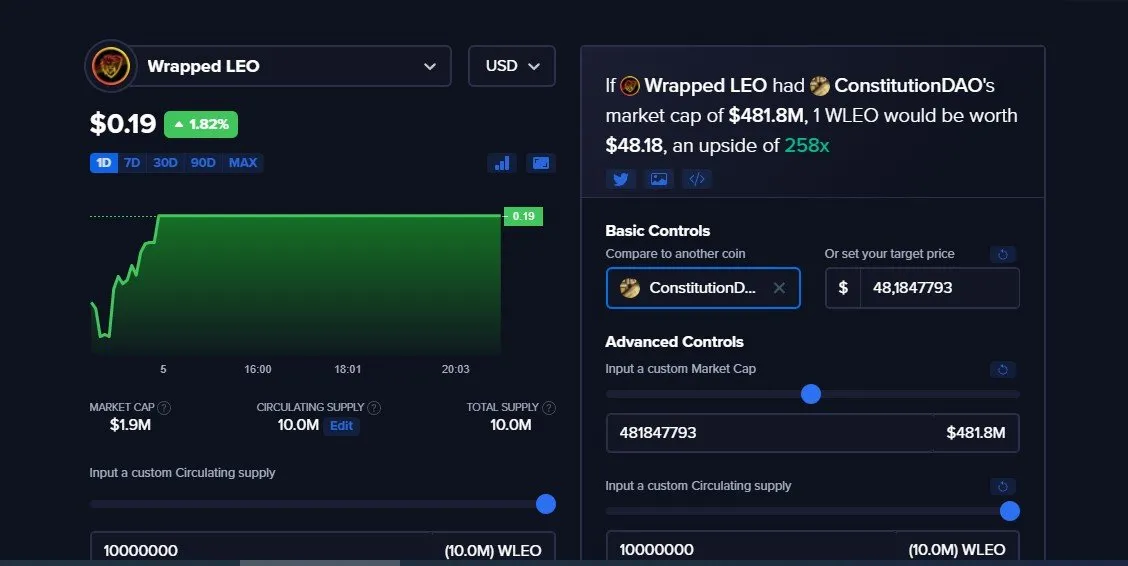This screenshot has height=566, width=1128.
Task: Click the $0.19 current price
Action: click(123, 124)
